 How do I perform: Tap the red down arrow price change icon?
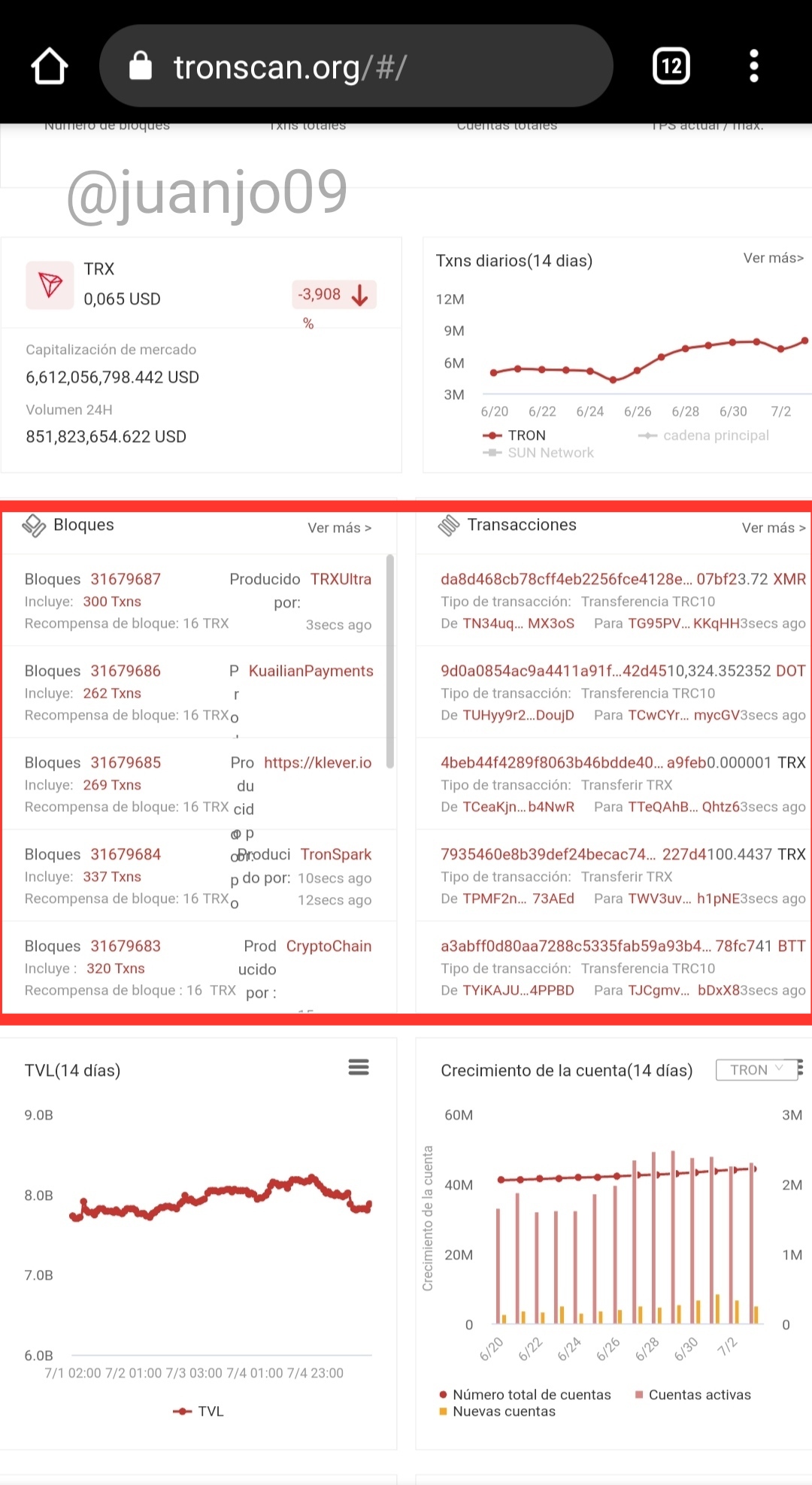point(360,295)
